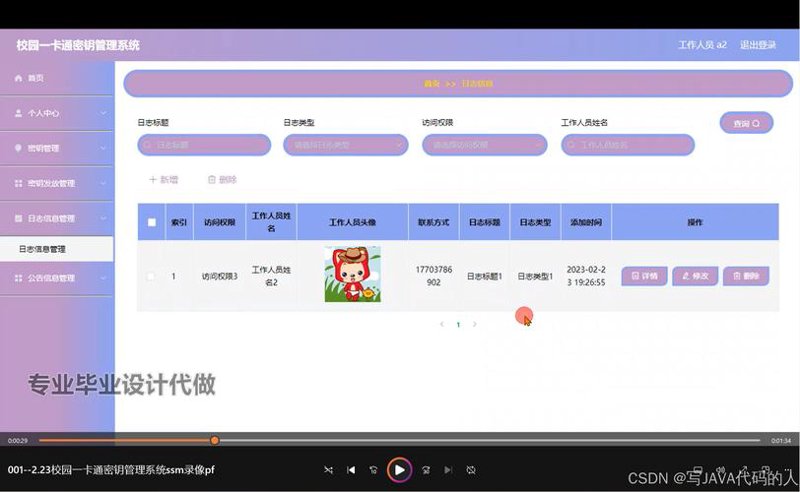Click 首页 in the breadcrumb
800x492 pixels.
pyautogui.click(x=431, y=84)
